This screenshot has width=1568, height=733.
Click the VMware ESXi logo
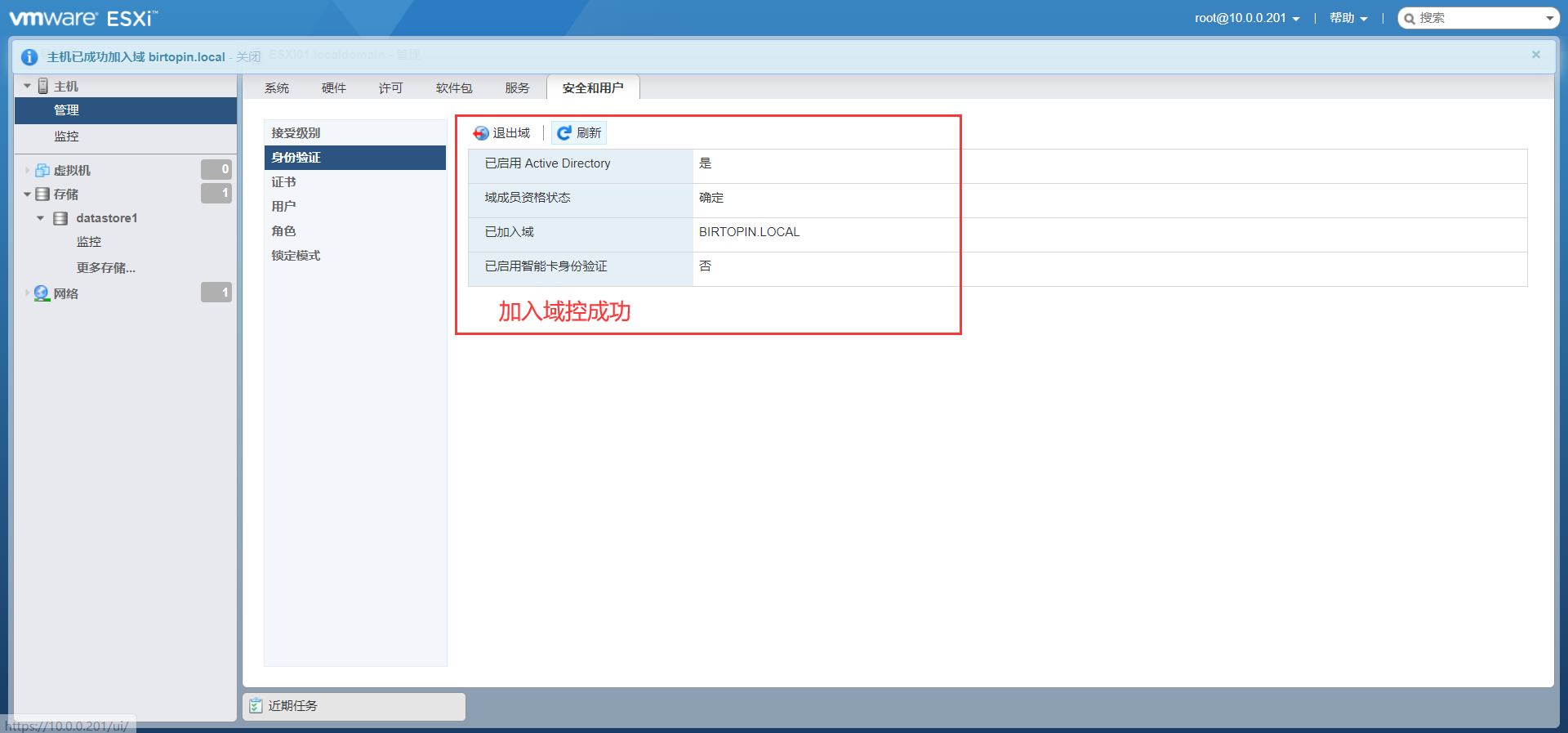coord(83,18)
